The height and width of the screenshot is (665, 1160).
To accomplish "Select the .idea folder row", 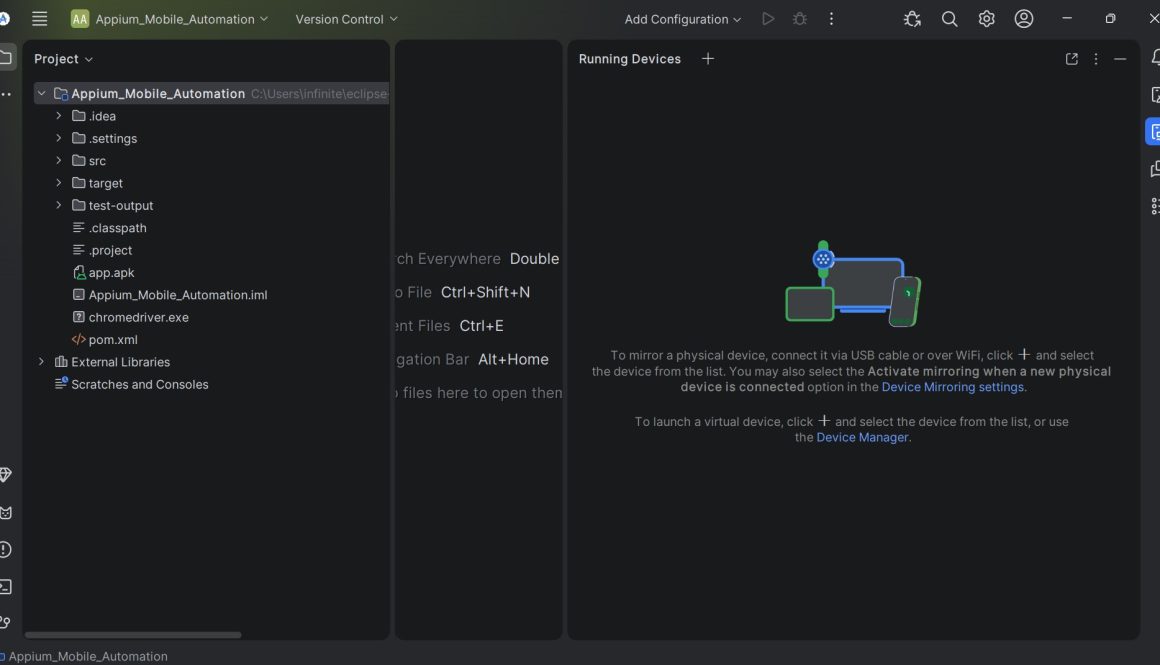I will pyautogui.click(x=212, y=116).
